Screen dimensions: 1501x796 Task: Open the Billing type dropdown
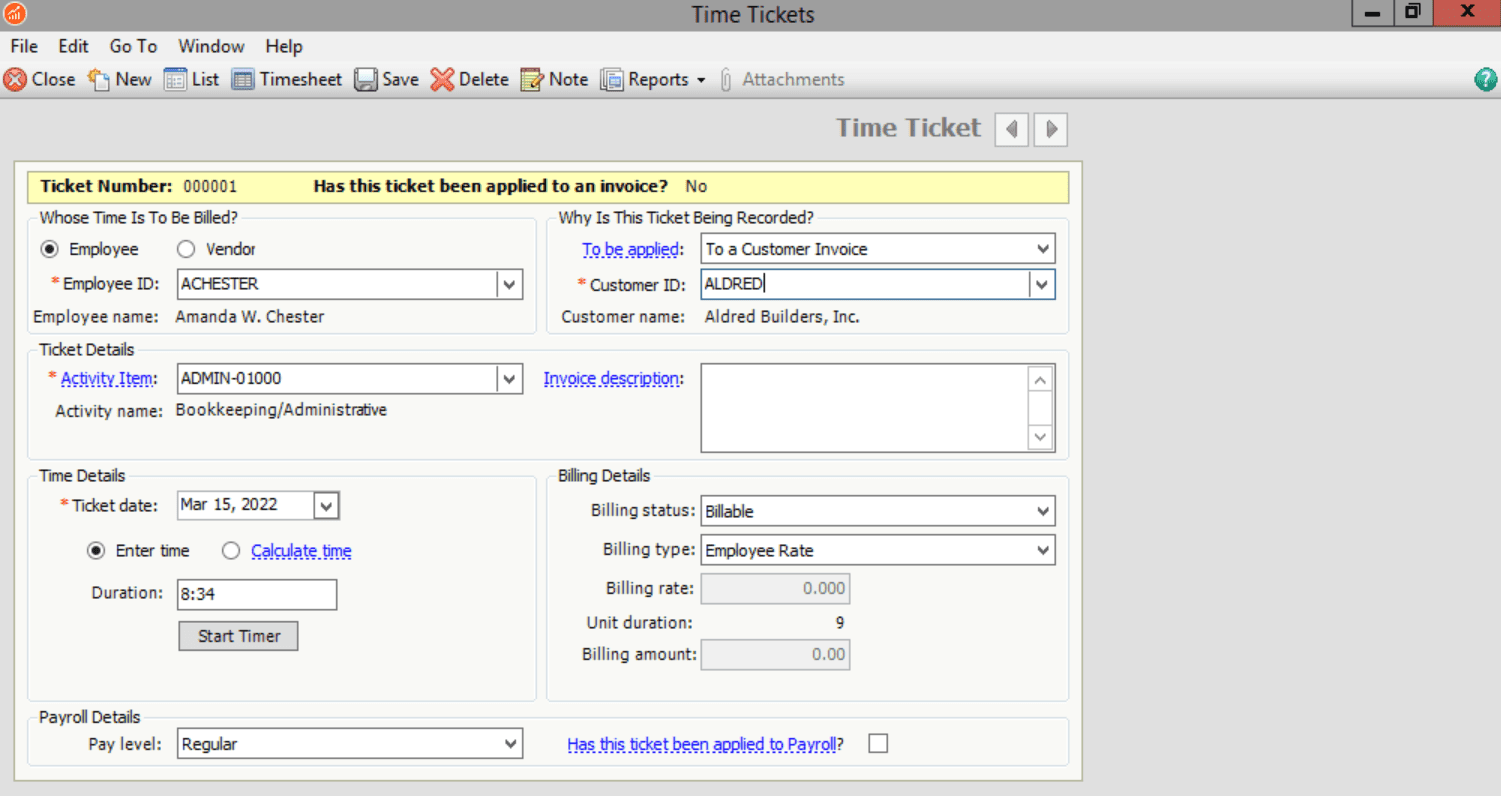[1043, 550]
